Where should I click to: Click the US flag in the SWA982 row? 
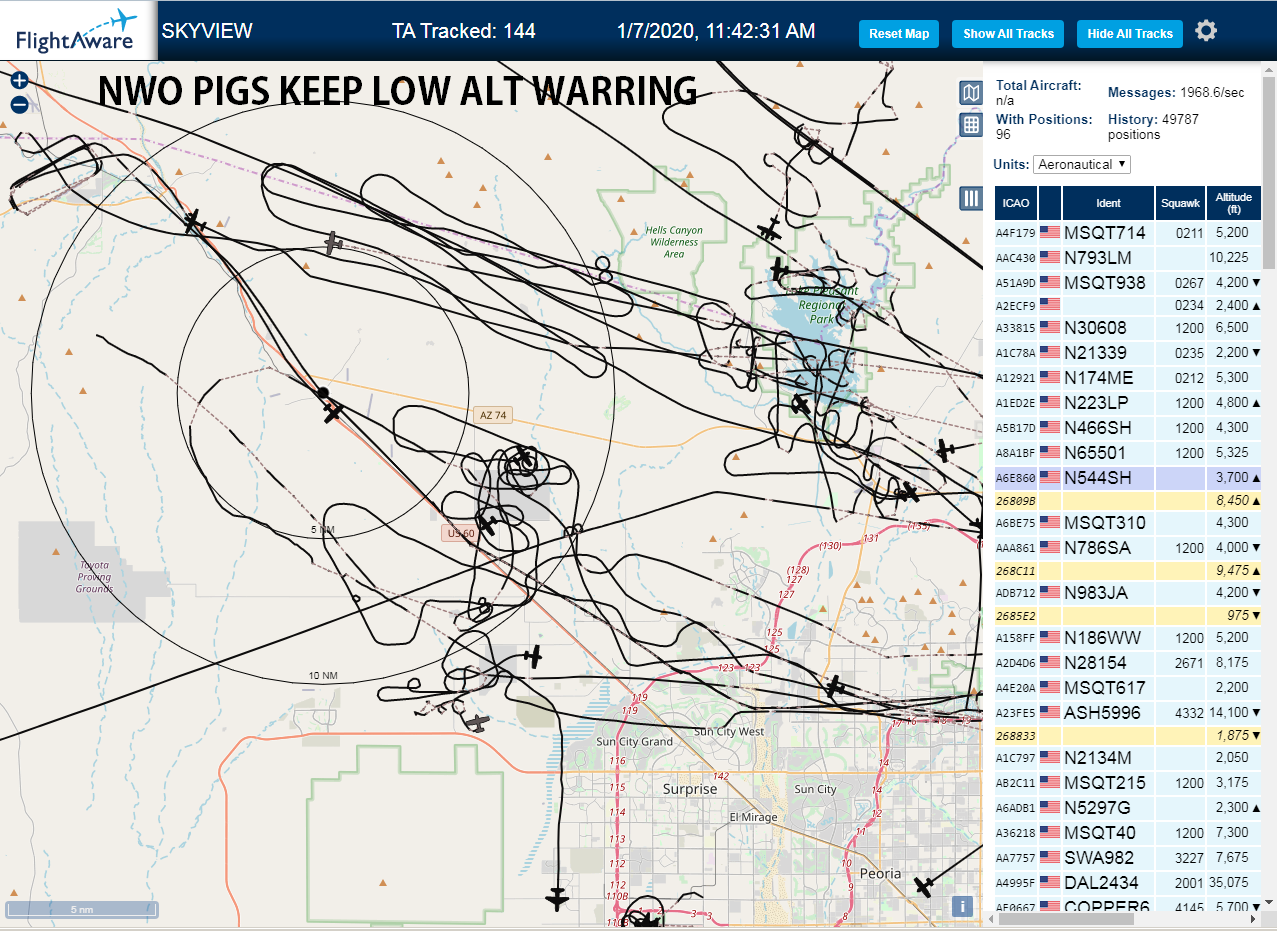(x=1050, y=857)
